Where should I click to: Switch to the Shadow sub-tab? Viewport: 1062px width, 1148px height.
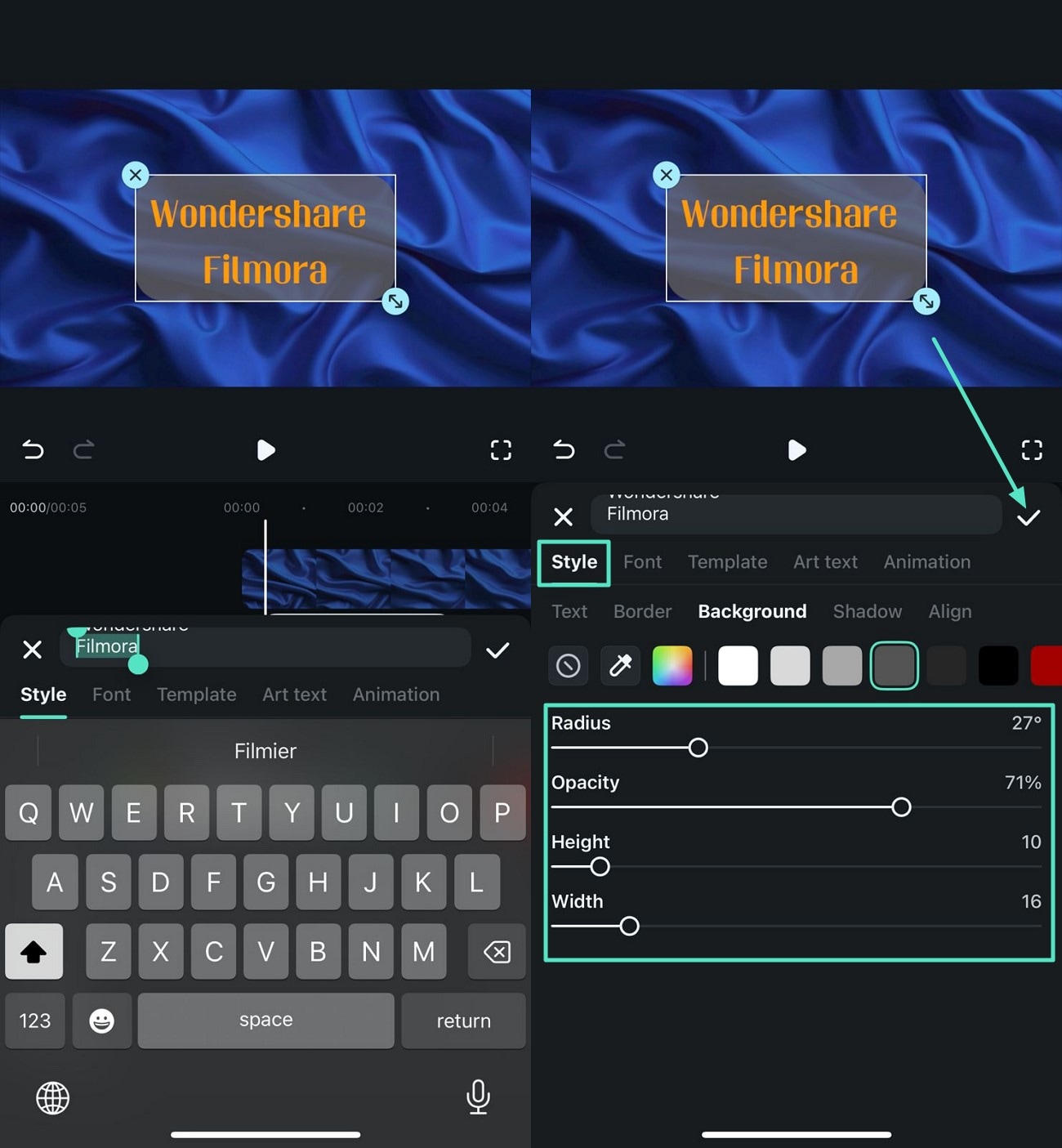868,611
